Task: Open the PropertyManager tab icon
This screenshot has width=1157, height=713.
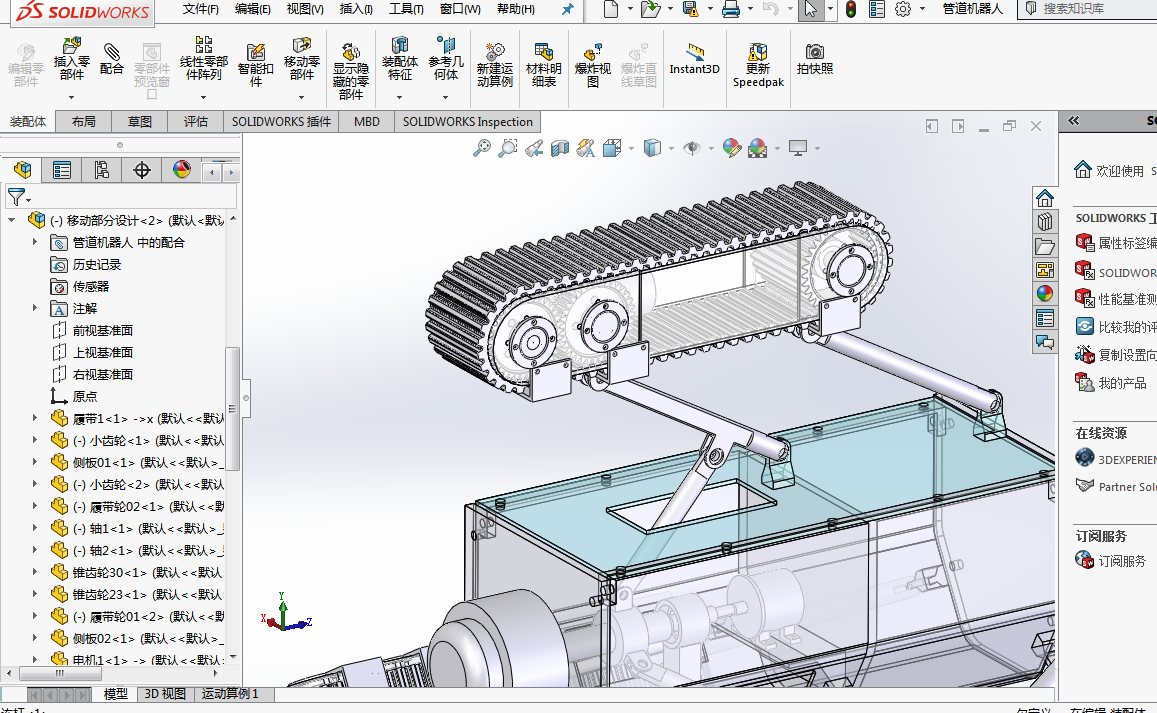Action: 62,170
